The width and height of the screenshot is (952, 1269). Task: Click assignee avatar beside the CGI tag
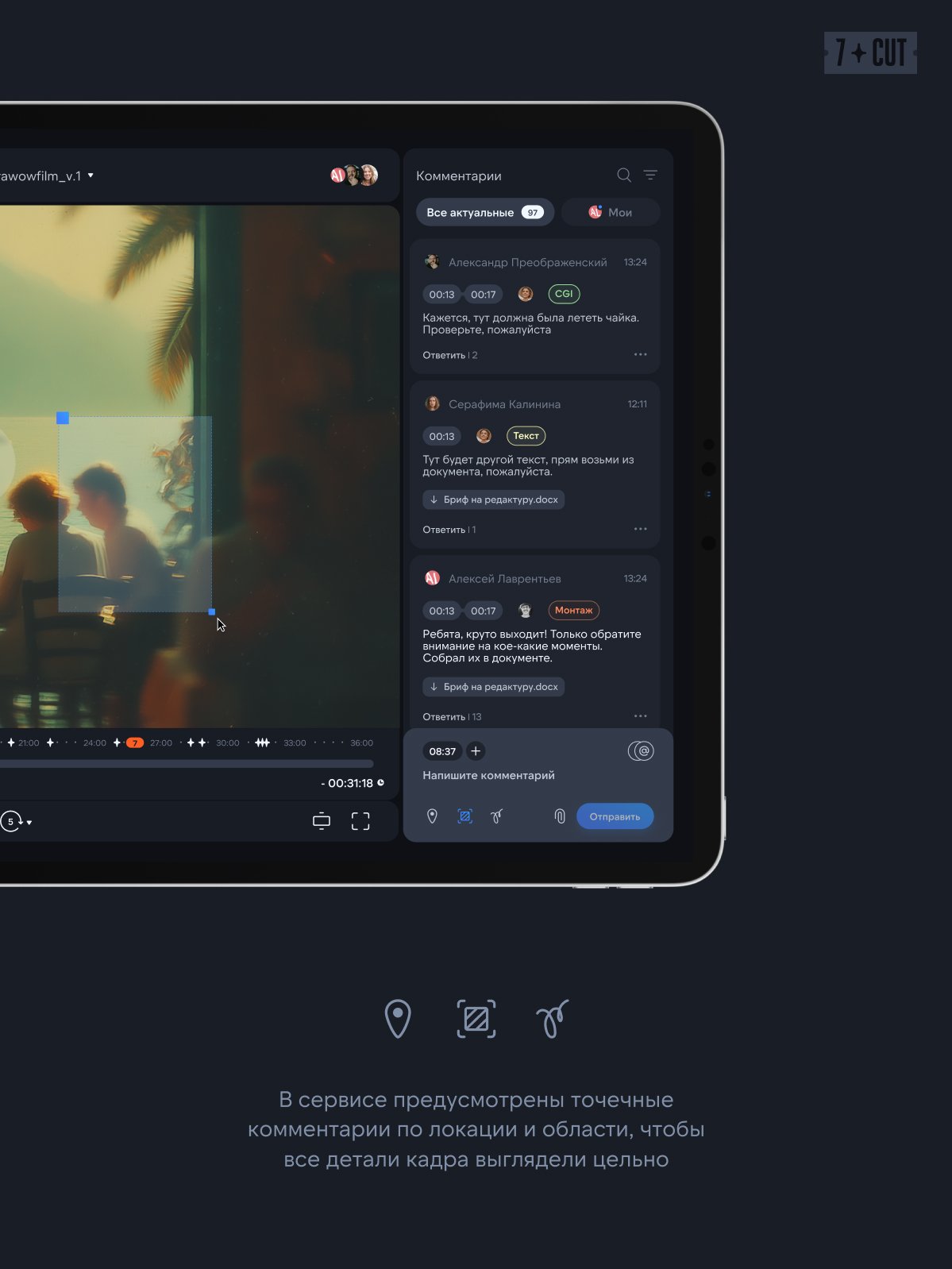pos(526,294)
